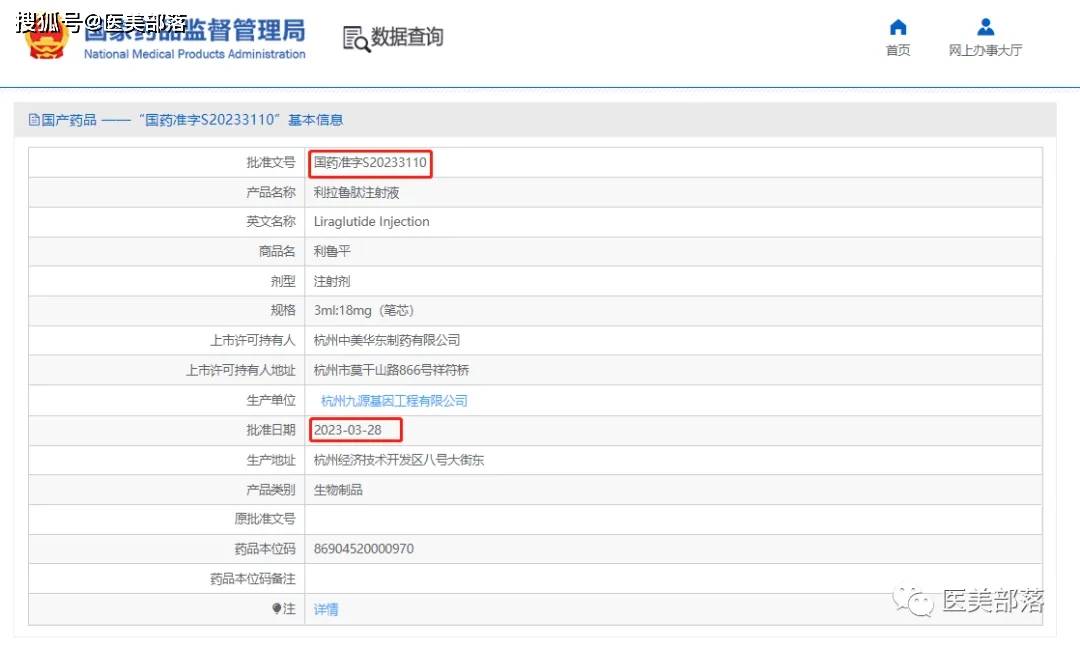This screenshot has width=1080, height=648.
Task: Click the 药品本位码 row label
Action: (x=264, y=549)
